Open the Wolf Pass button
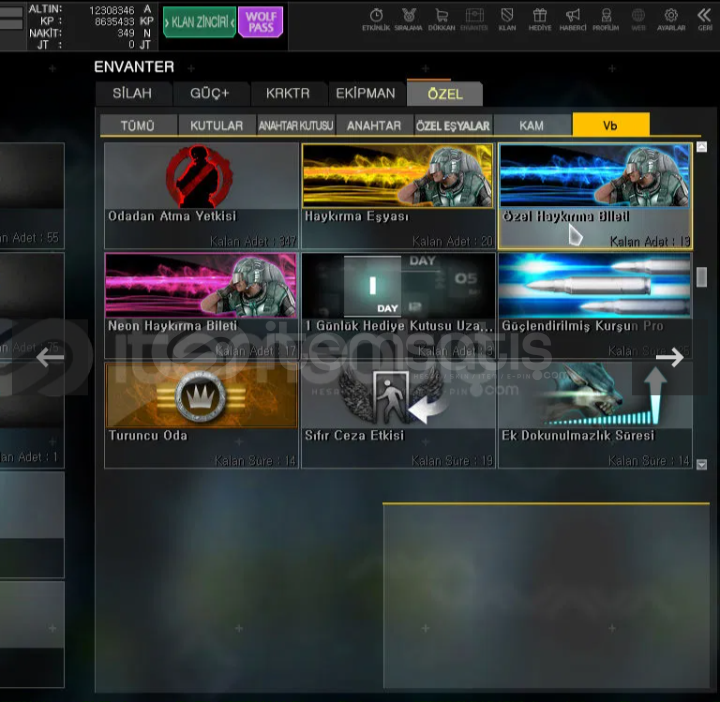The image size is (720, 702). [x=260, y=21]
